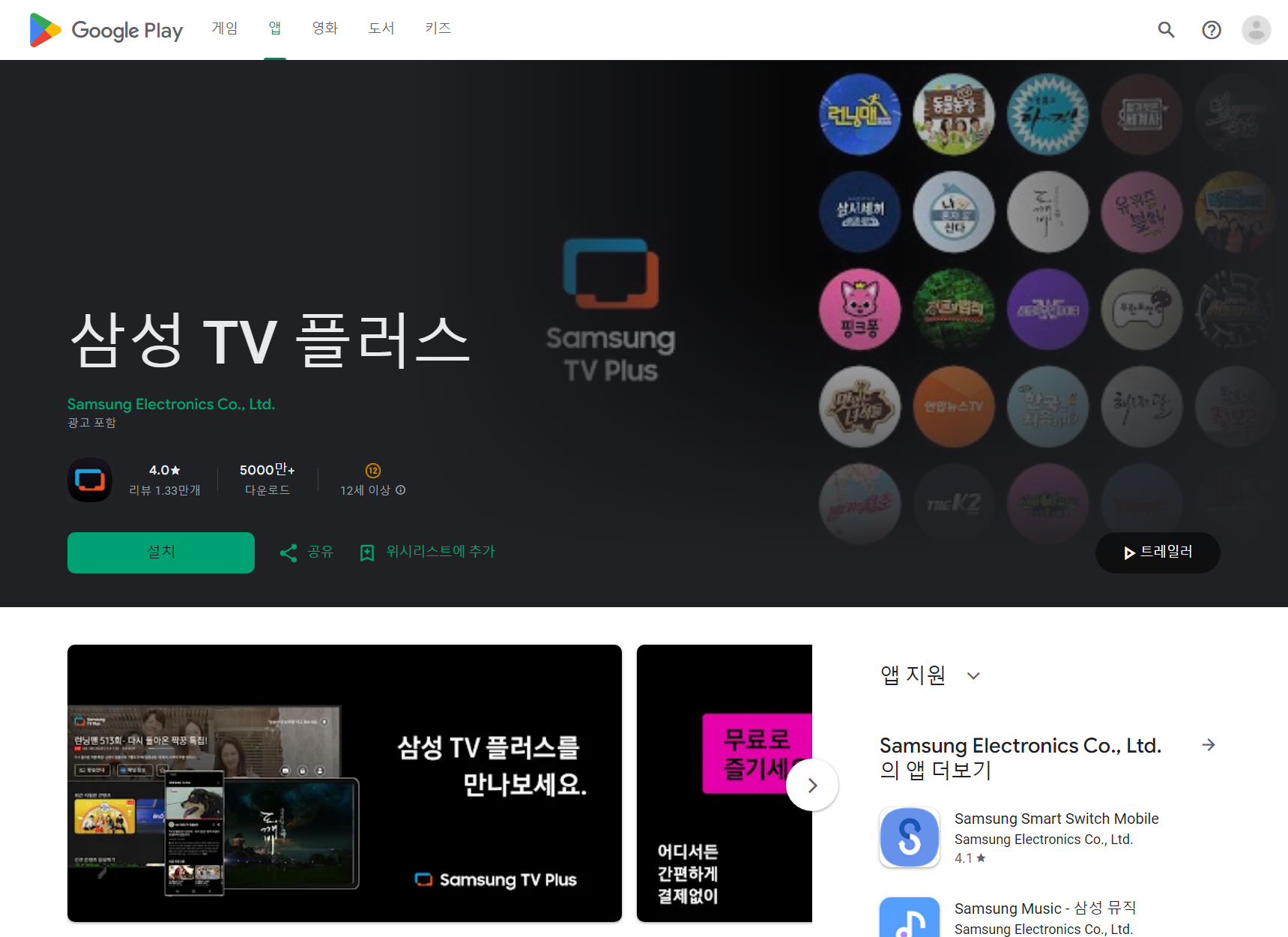The height and width of the screenshot is (937, 1288).
Task: Open more apps from Samsung Electronics arrow
Action: tap(1209, 744)
